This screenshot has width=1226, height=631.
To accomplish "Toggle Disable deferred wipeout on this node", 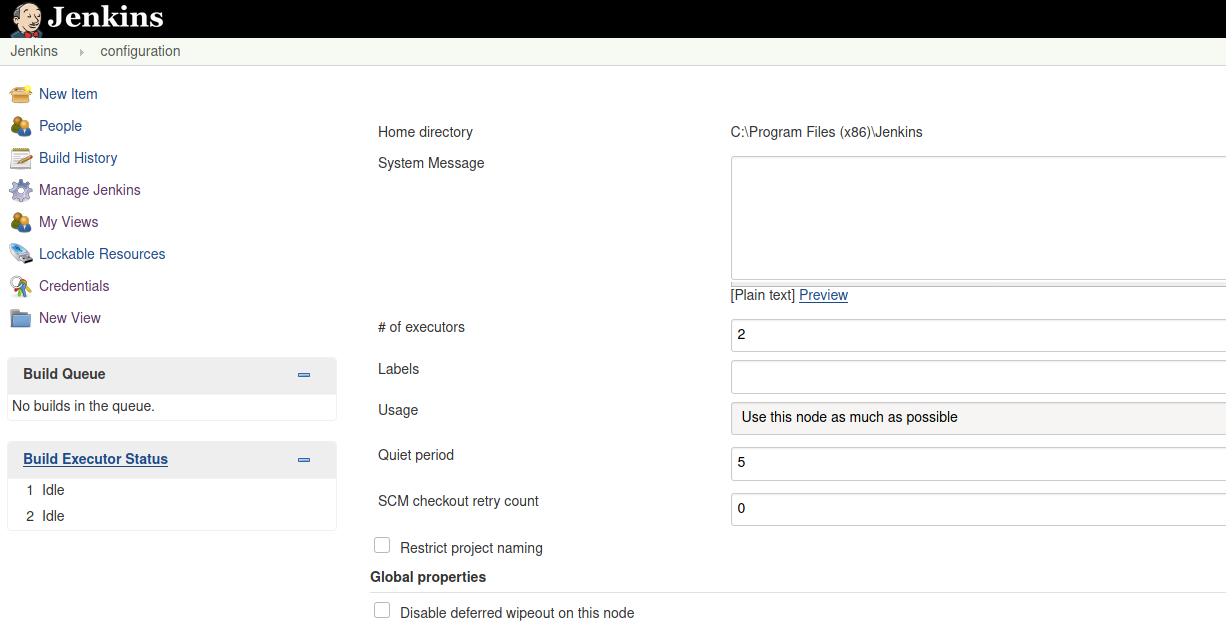I will 382,611.
